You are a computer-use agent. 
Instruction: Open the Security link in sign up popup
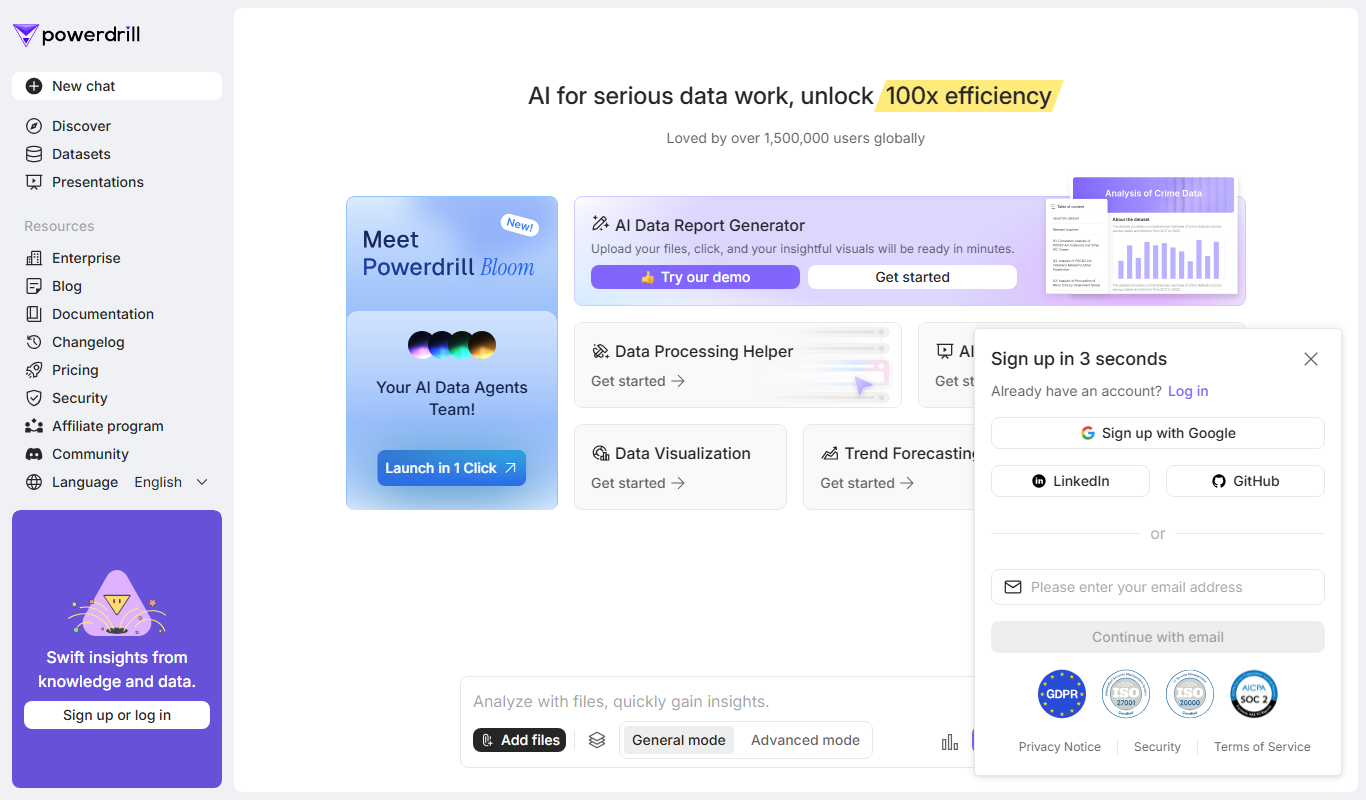tap(1157, 747)
